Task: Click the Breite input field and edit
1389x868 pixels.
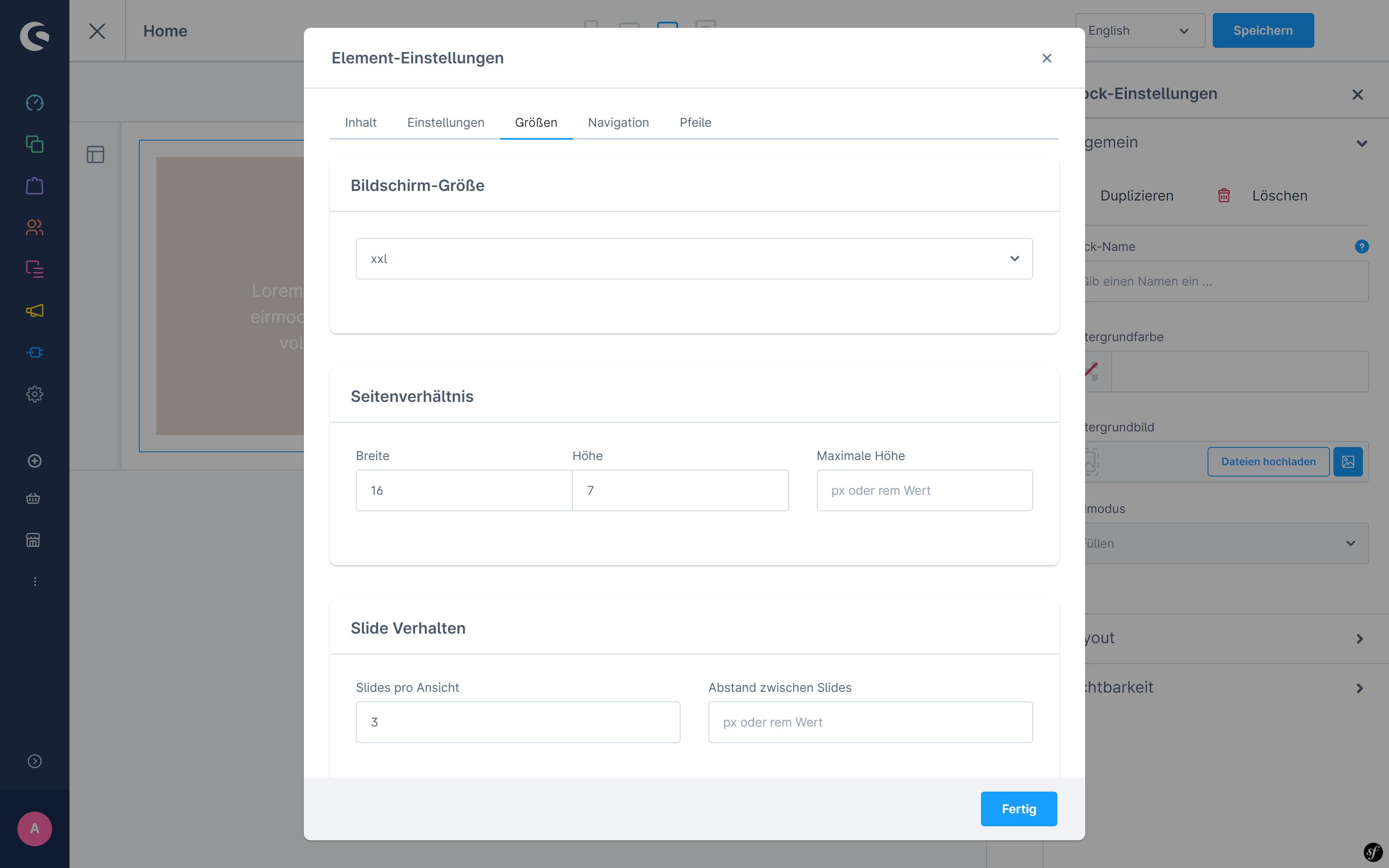Action: click(463, 490)
